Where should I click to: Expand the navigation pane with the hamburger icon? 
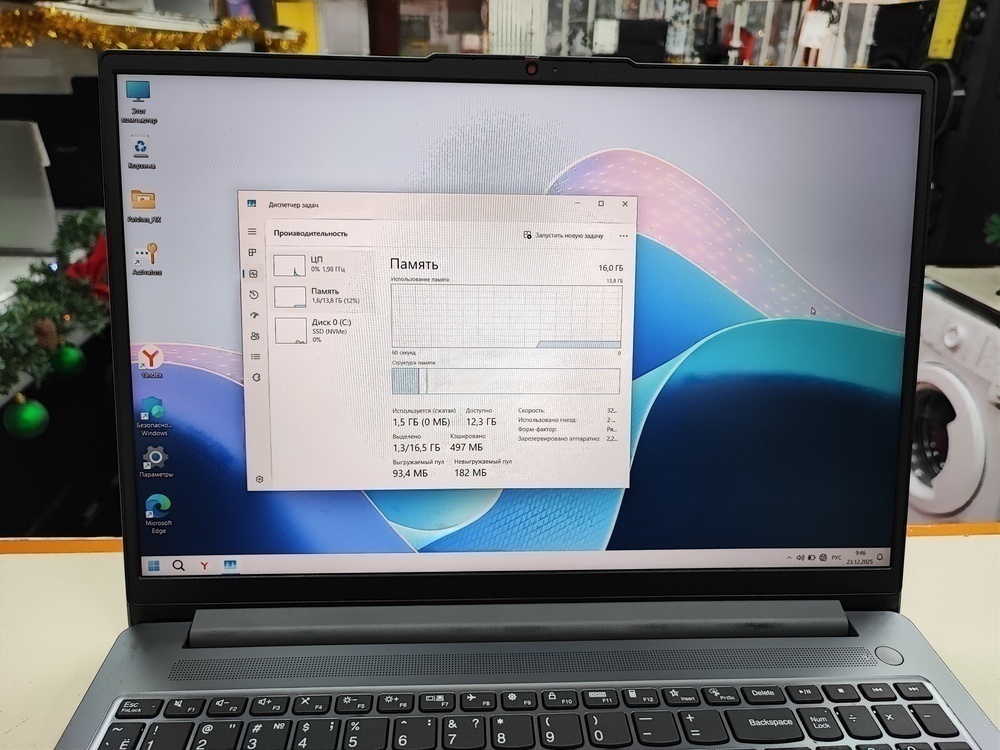point(252,231)
